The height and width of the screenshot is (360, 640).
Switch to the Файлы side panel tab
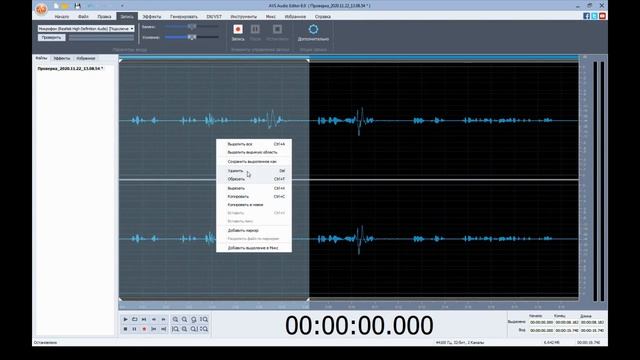[41, 58]
